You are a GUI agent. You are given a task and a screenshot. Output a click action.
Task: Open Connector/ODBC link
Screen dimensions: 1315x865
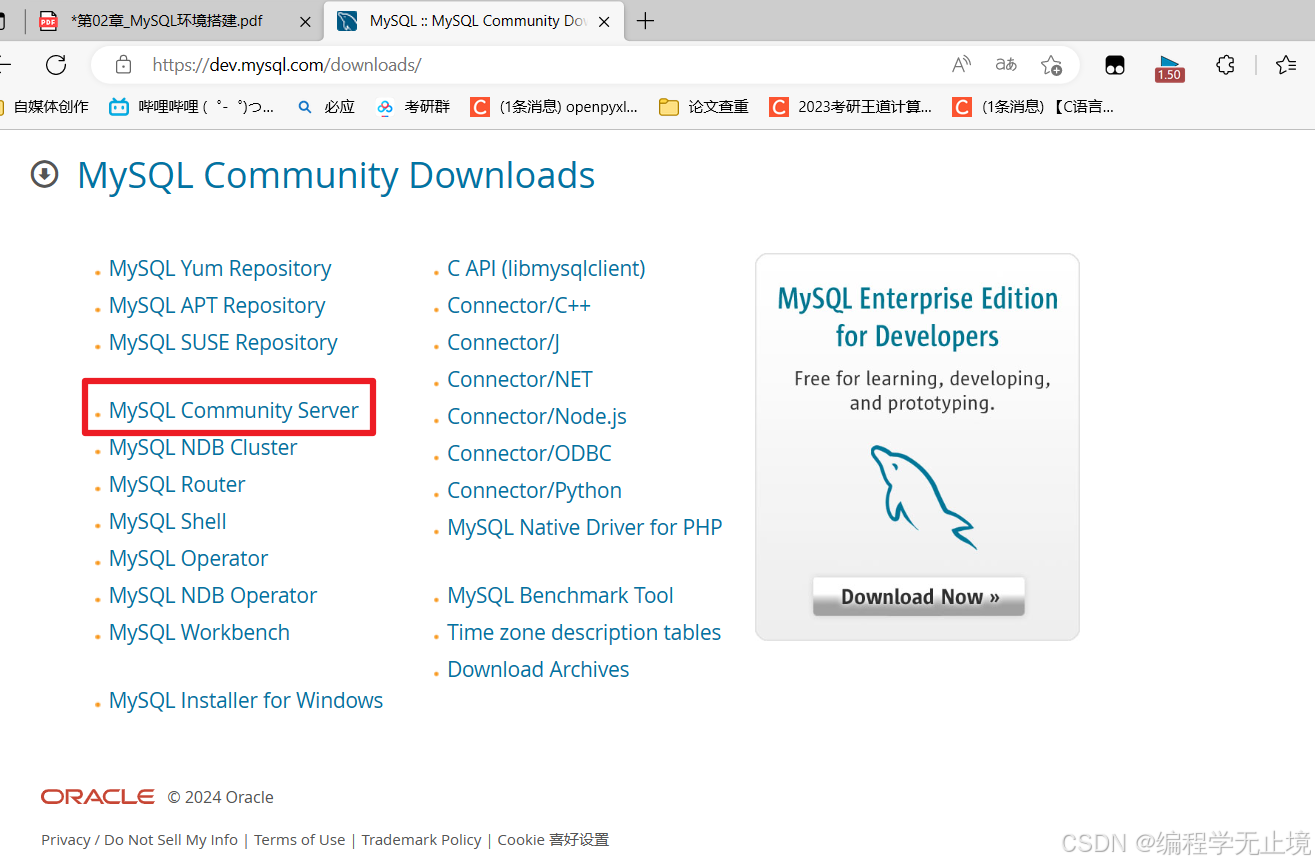(x=529, y=454)
